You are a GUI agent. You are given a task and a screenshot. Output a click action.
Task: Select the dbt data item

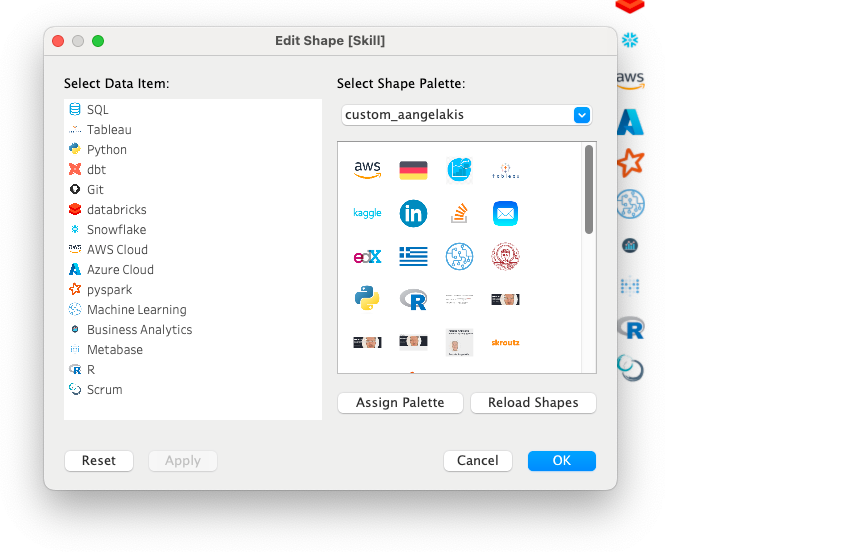pos(193,170)
